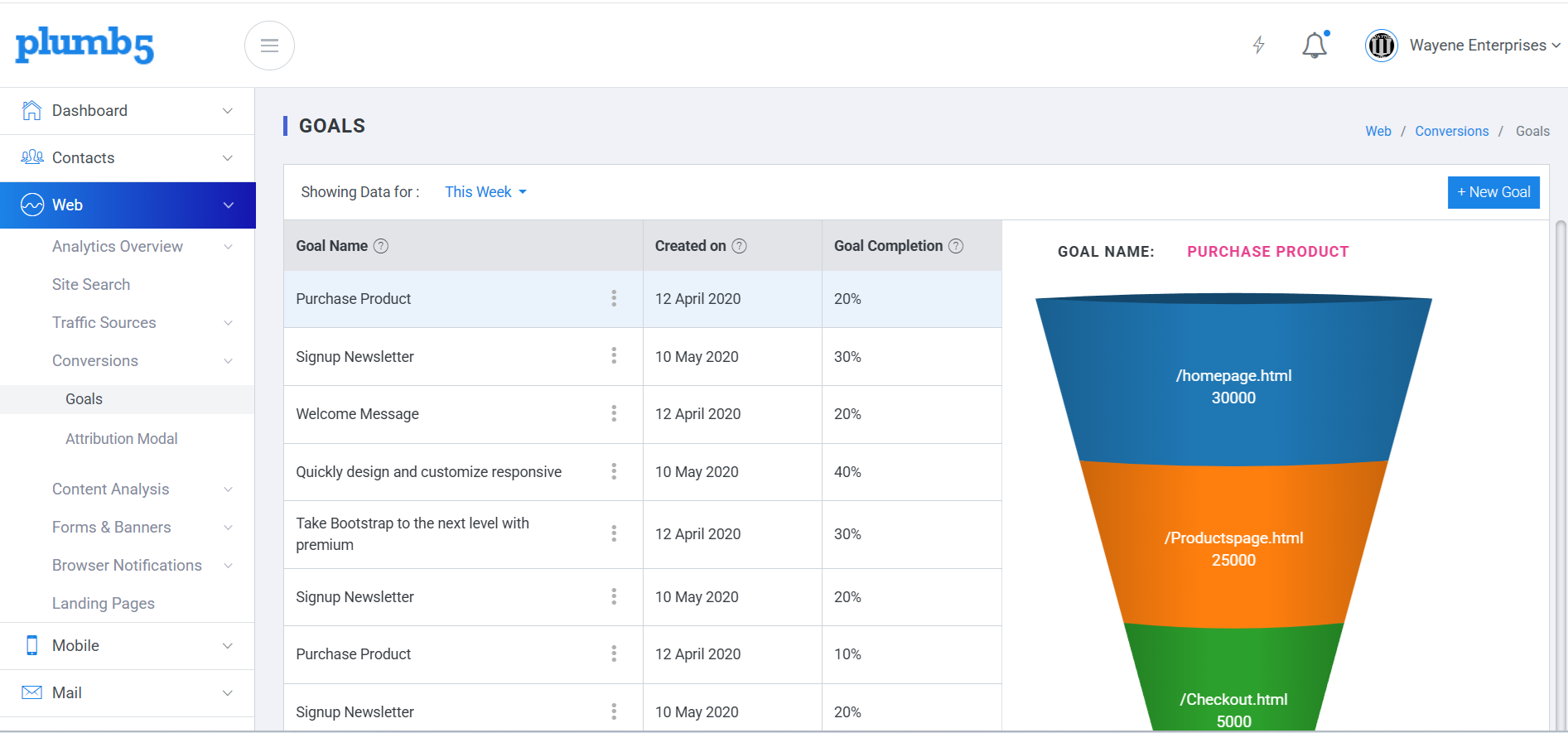Toggle the hamburger sidebar menu button
This screenshot has width=1568, height=733.
coord(269,46)
